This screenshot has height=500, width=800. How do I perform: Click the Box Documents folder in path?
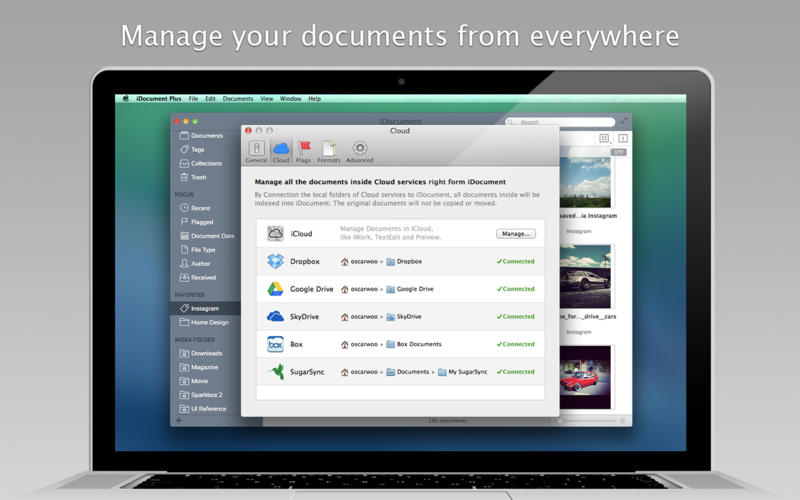tap(414, 344)
